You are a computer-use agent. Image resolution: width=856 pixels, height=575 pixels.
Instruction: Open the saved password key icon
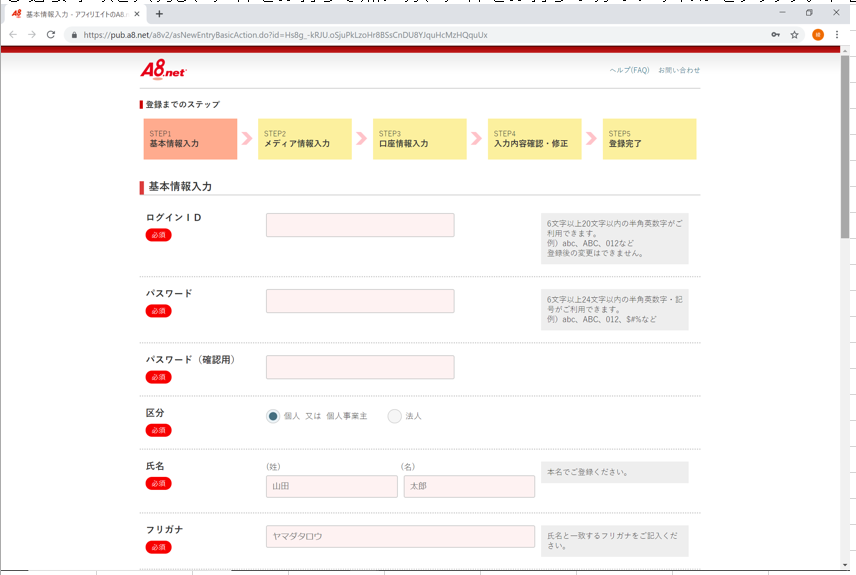click(775, 34)
